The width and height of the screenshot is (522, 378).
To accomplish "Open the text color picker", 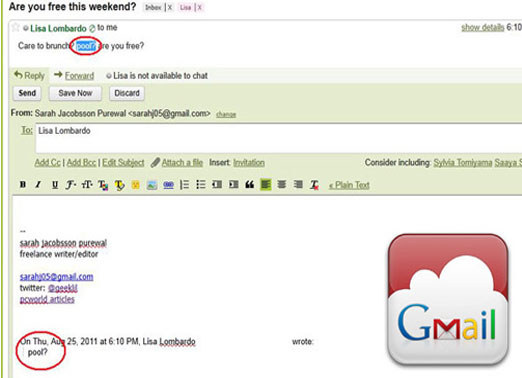I will tap(103, 185).
